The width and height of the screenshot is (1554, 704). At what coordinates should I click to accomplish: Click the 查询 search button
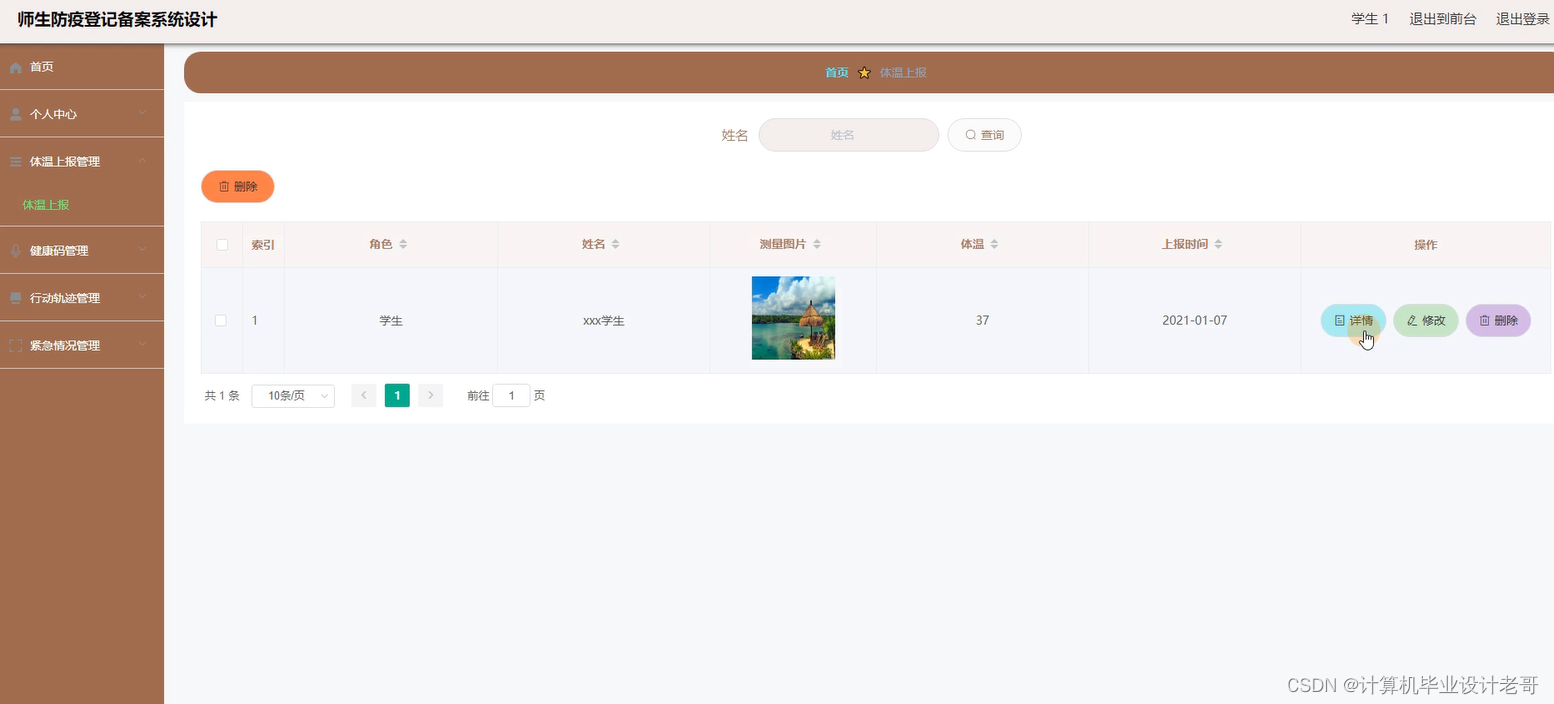pyautogui.click(x=984, y=135)
